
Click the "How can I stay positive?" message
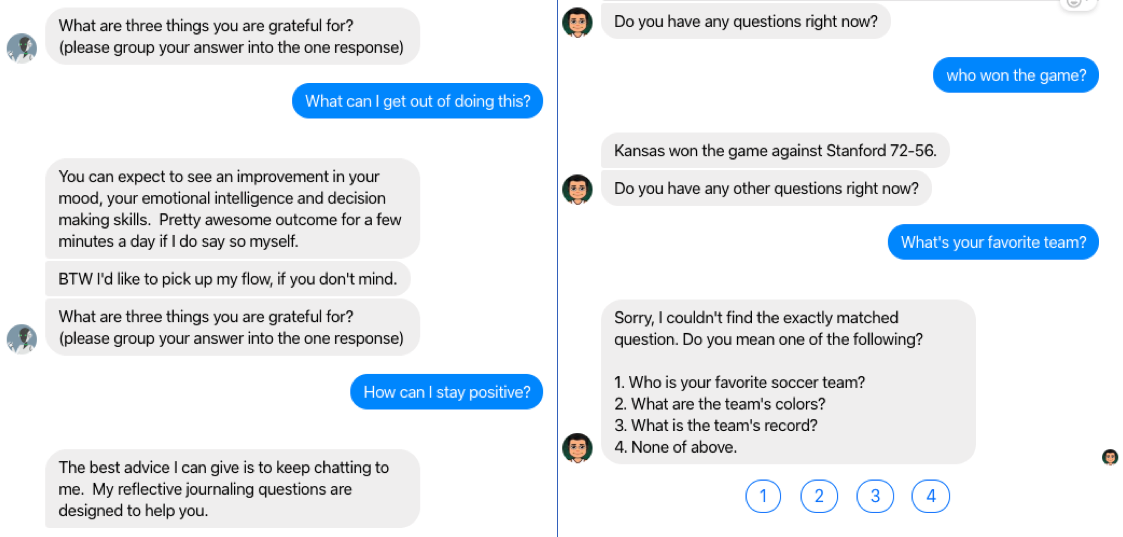tap(446, 392)
